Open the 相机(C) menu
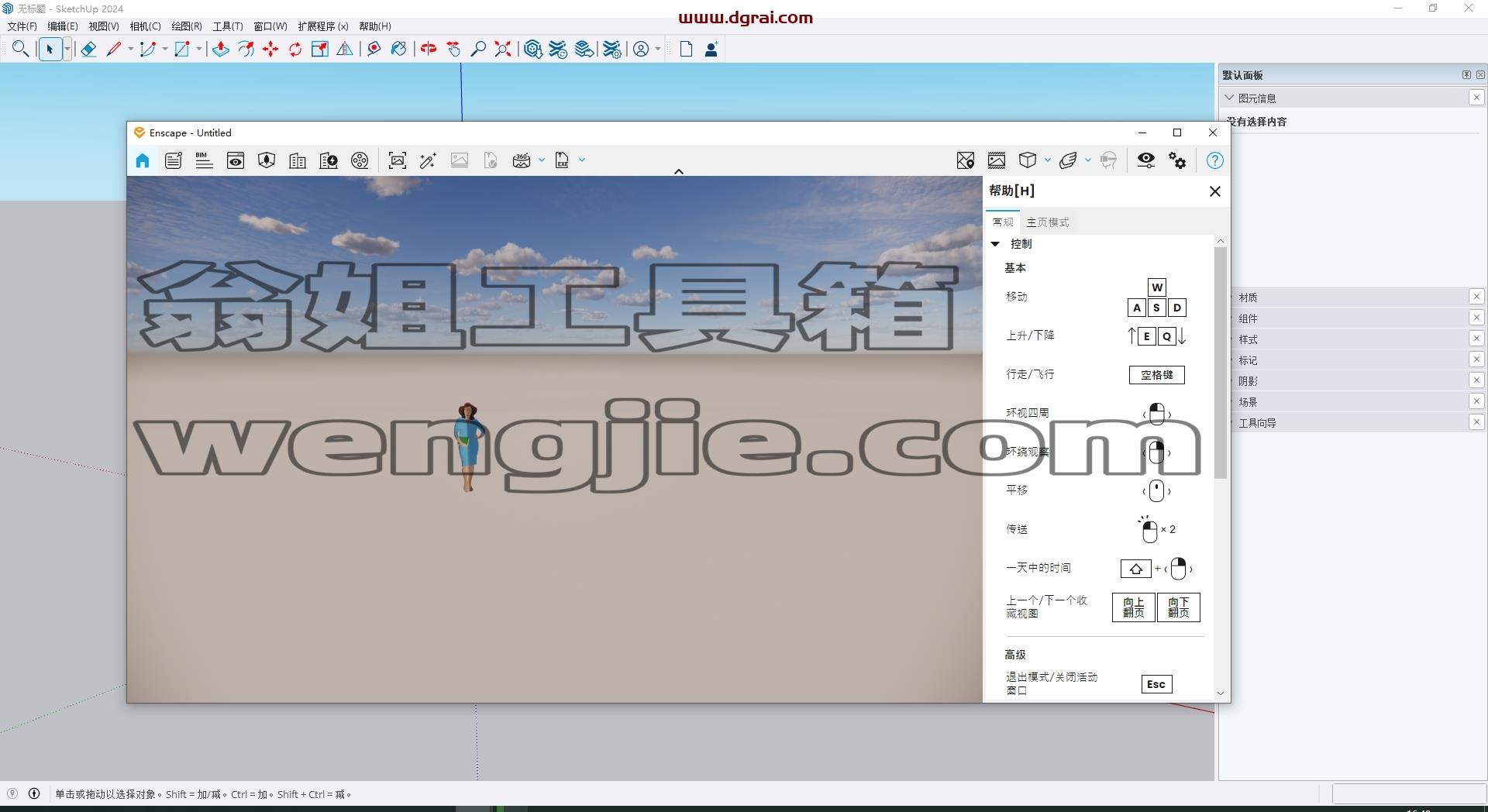Image resolution: width=1488 pixels, height=812 pixels. point(146,26)
